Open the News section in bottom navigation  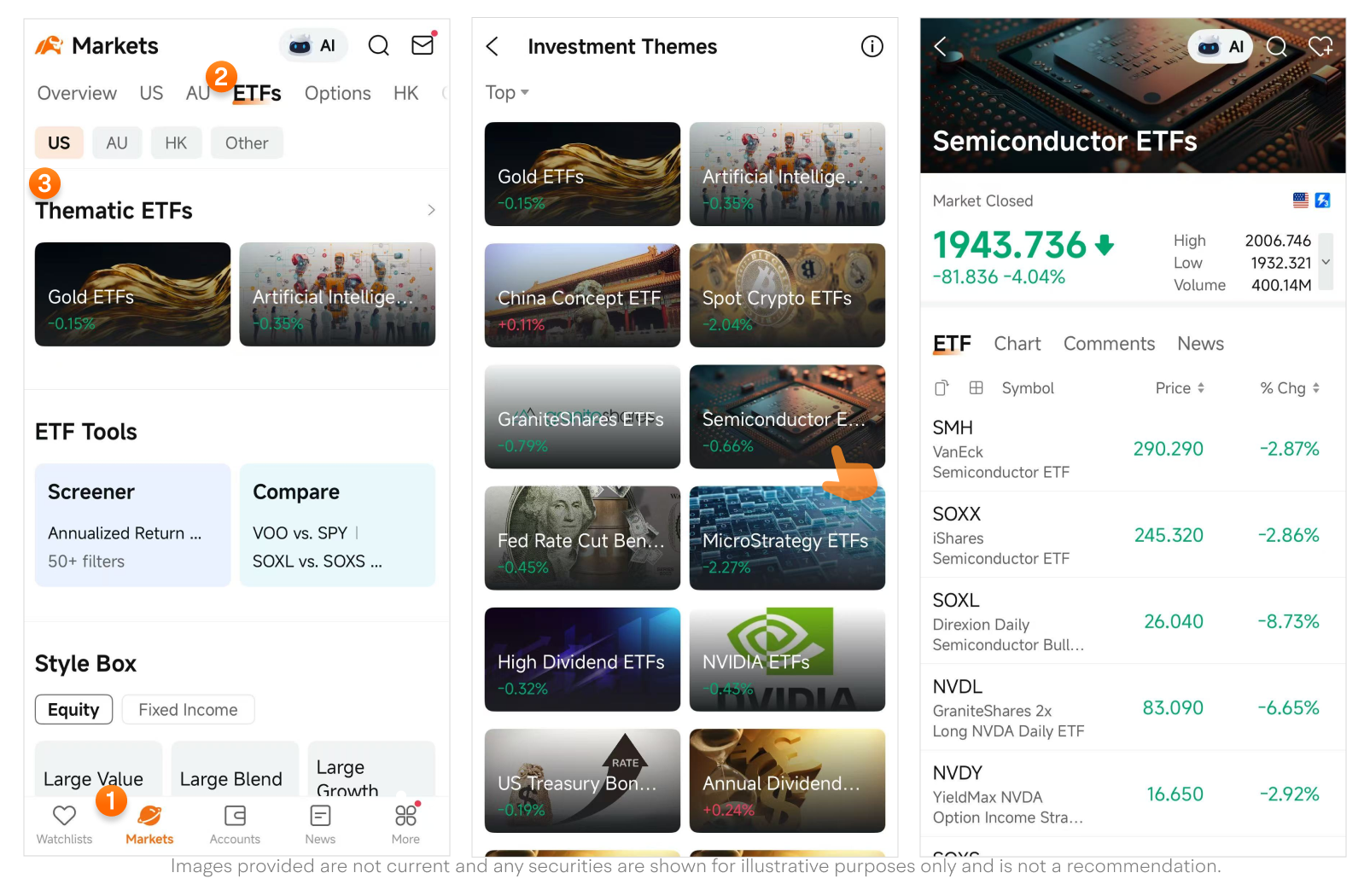coord(319,823)
